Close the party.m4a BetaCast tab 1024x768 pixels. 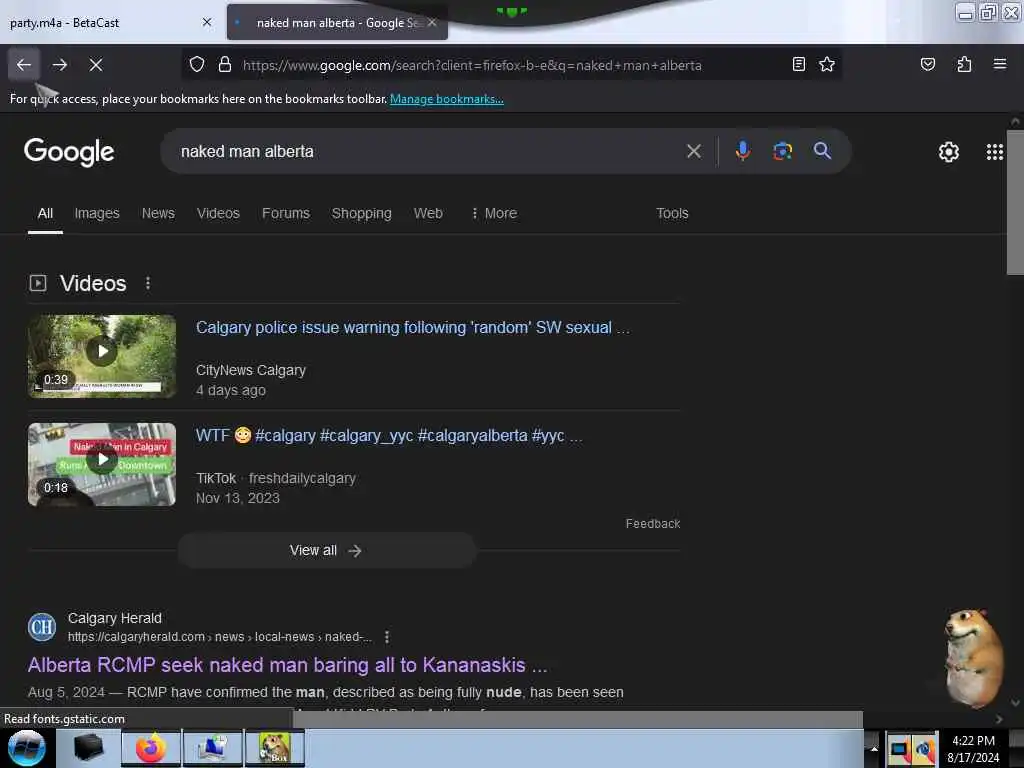pyautogui.click(x=207, y=22)
